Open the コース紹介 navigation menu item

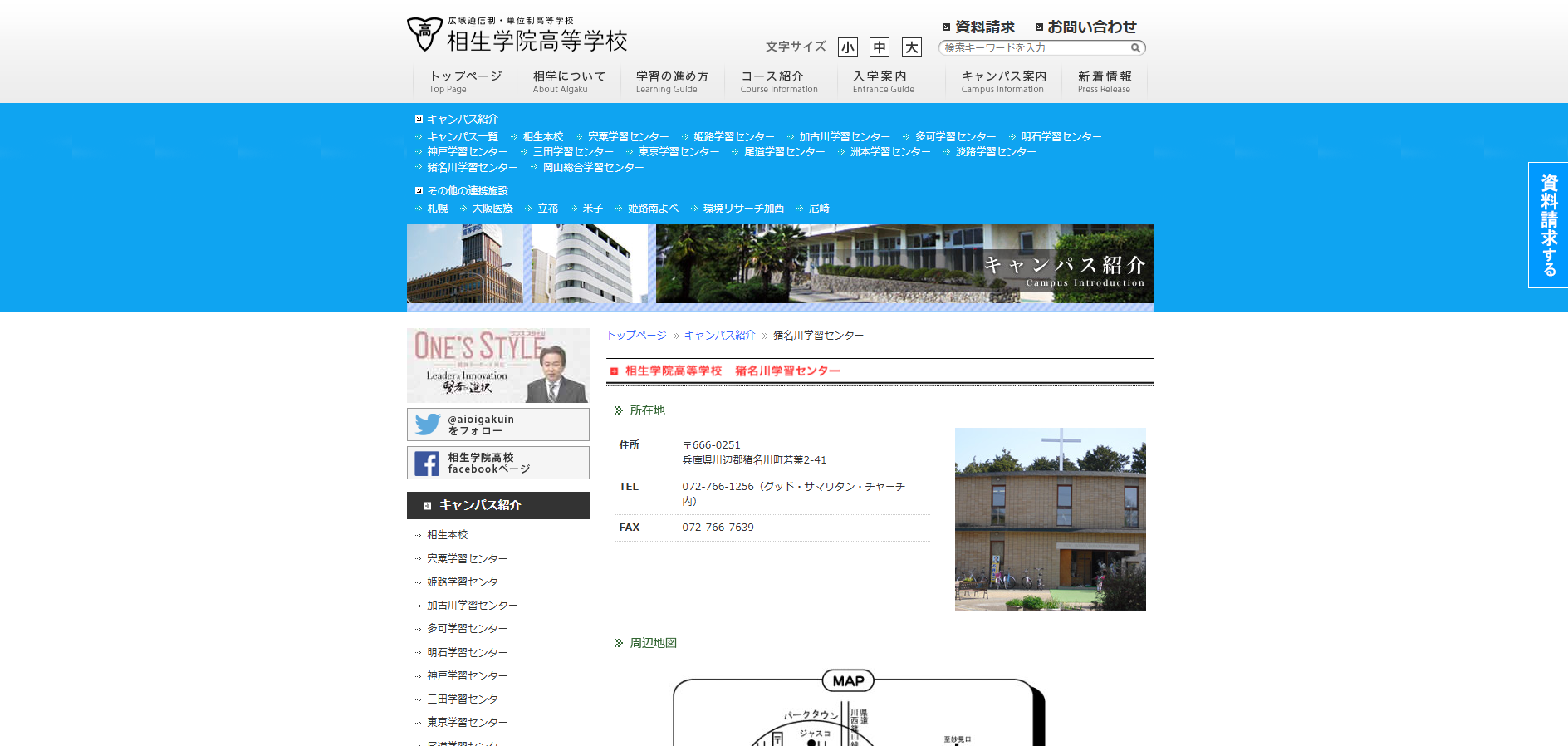[778, 81]
